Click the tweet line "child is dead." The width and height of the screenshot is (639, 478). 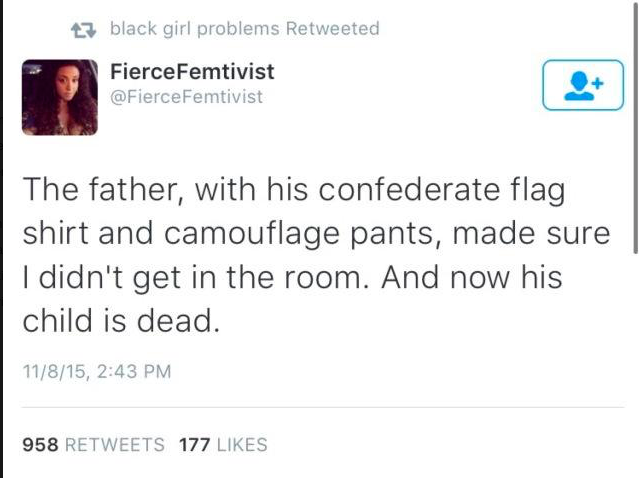pyautogui.click(x=120, y=323)
